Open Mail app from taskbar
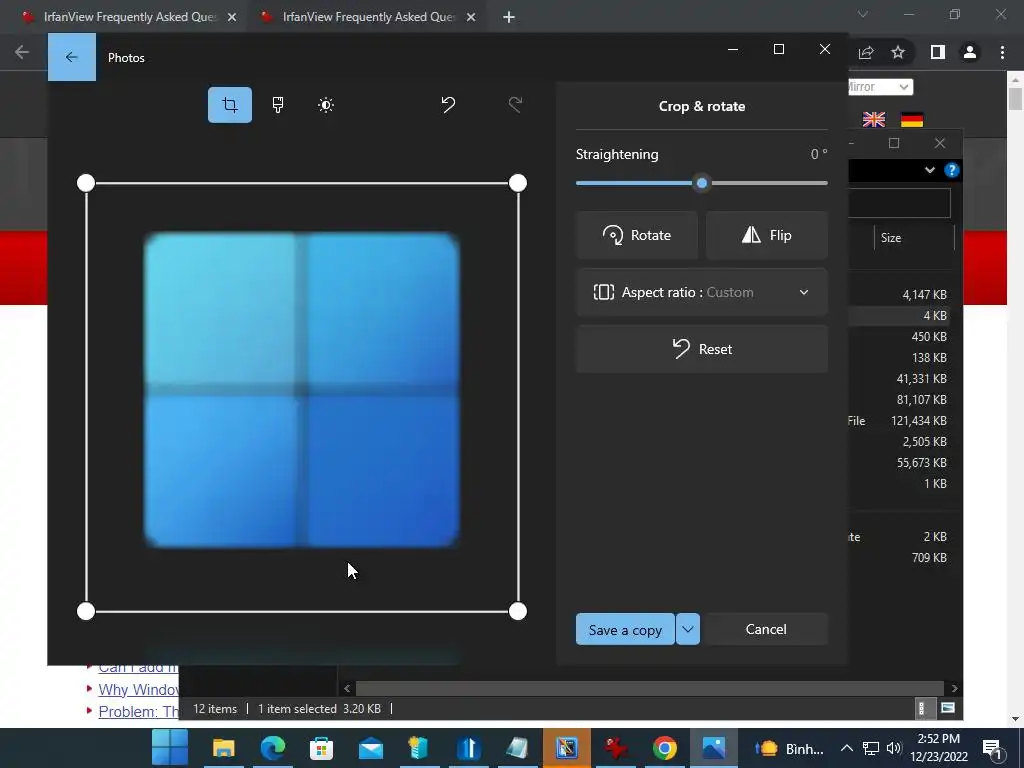1024x768 pixels. (x=370, y=748)
